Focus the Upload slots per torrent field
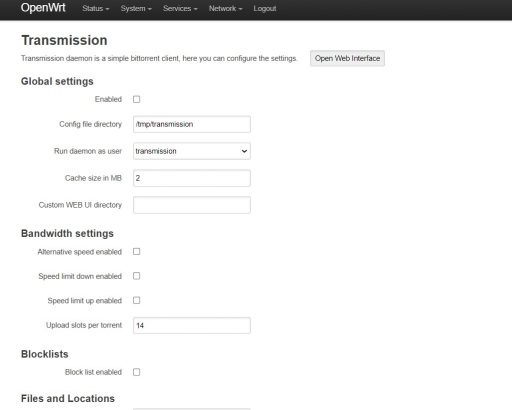The width and height of the screenshot is (512, 410). pos(192,325)
